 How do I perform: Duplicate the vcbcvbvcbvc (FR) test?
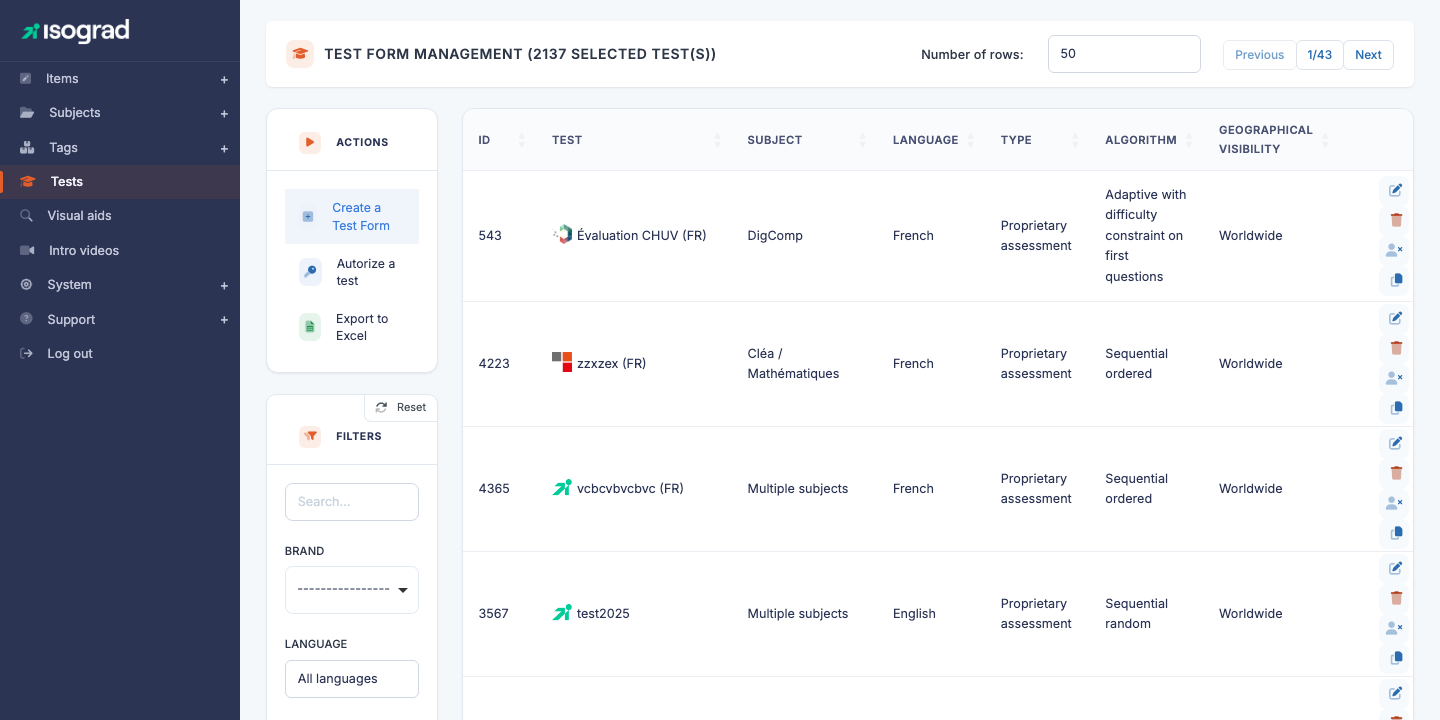pos(1396,533)
